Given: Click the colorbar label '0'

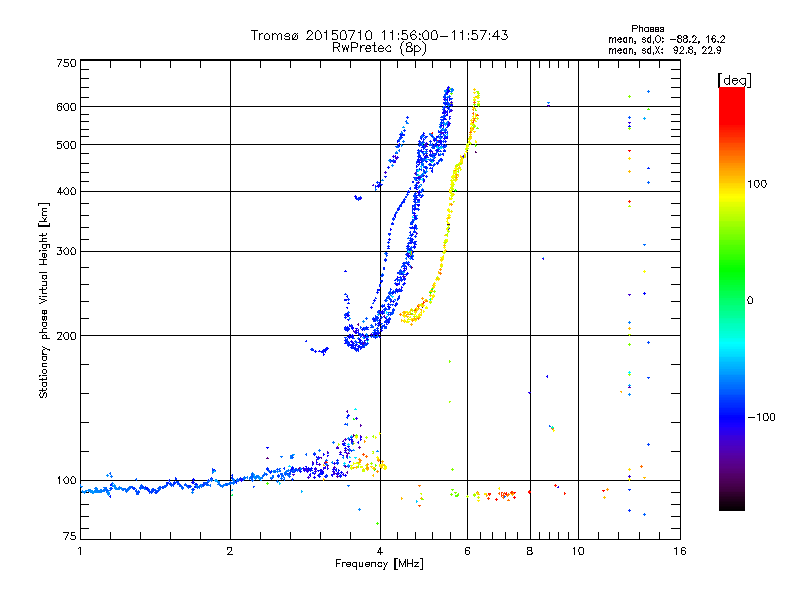Looking at the screenshot, I should pos(750,300).
